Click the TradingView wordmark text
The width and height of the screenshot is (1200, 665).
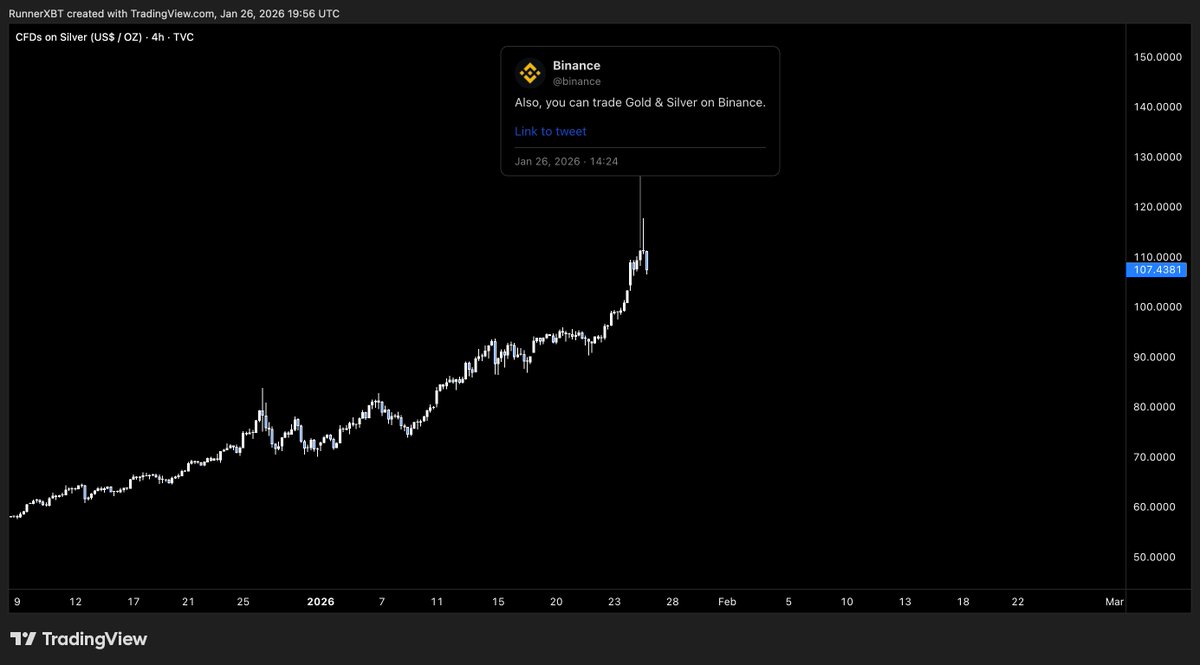[x=93, y=638]
